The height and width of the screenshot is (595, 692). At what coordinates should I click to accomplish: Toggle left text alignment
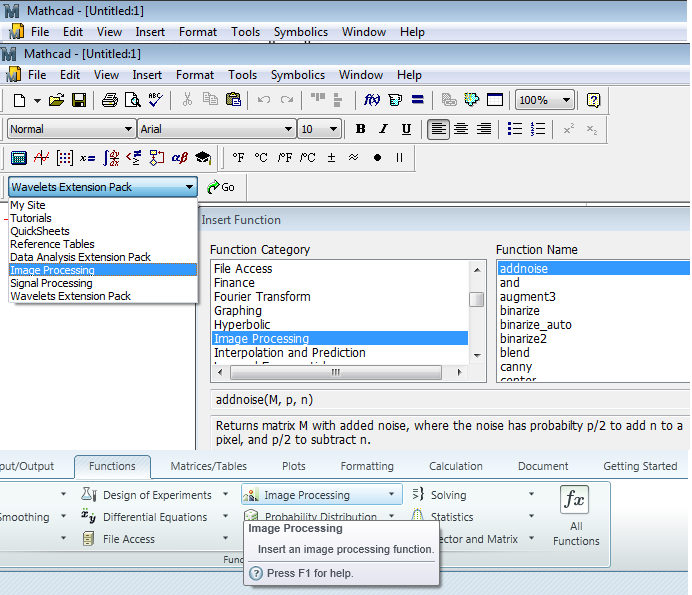point(438,129)
